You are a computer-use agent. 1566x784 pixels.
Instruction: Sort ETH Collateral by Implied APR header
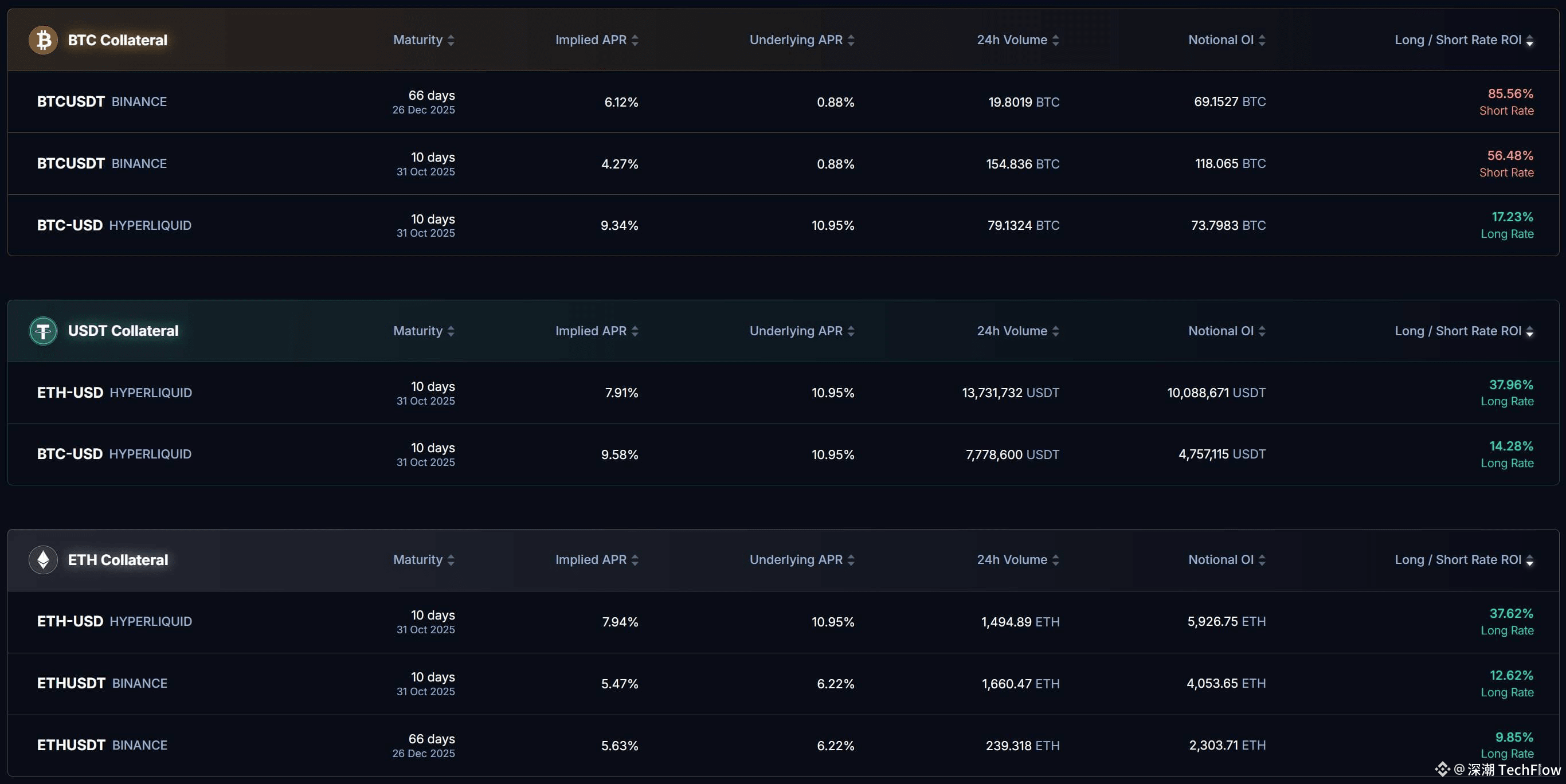coord(590,560)
